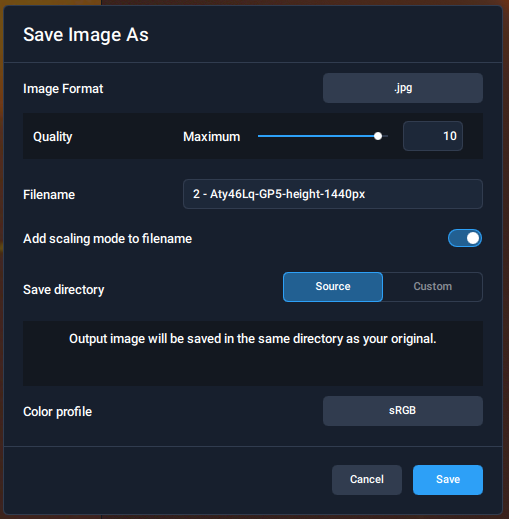Click the Quality label
Viewport: 509px width, 519px height.
(53, 137)
